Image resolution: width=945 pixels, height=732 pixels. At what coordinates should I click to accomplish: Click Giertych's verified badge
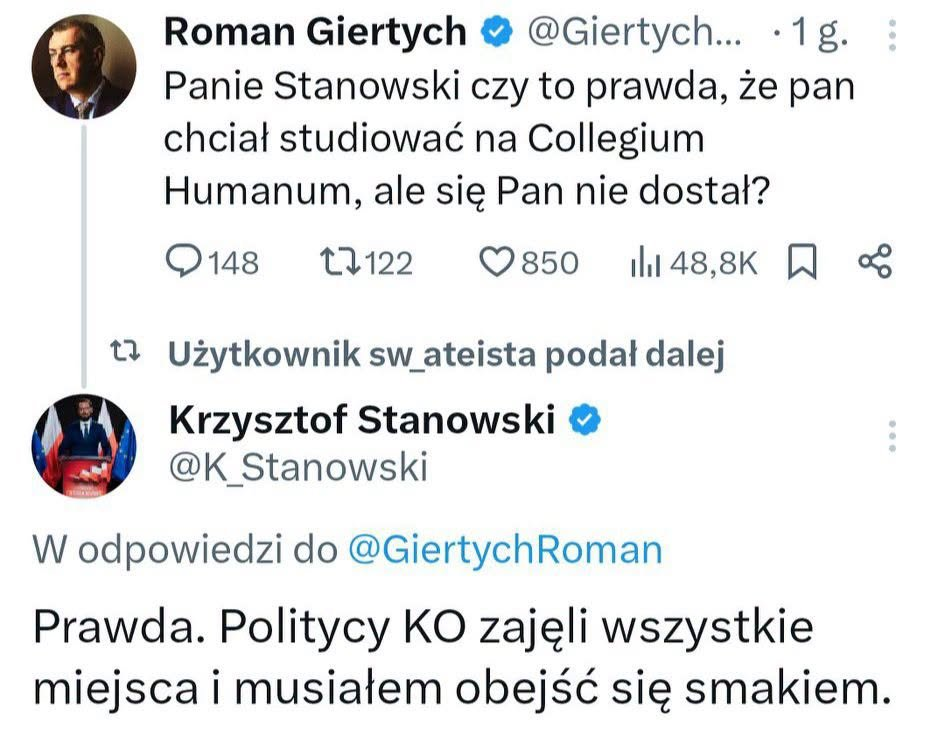tap(496, 32)
